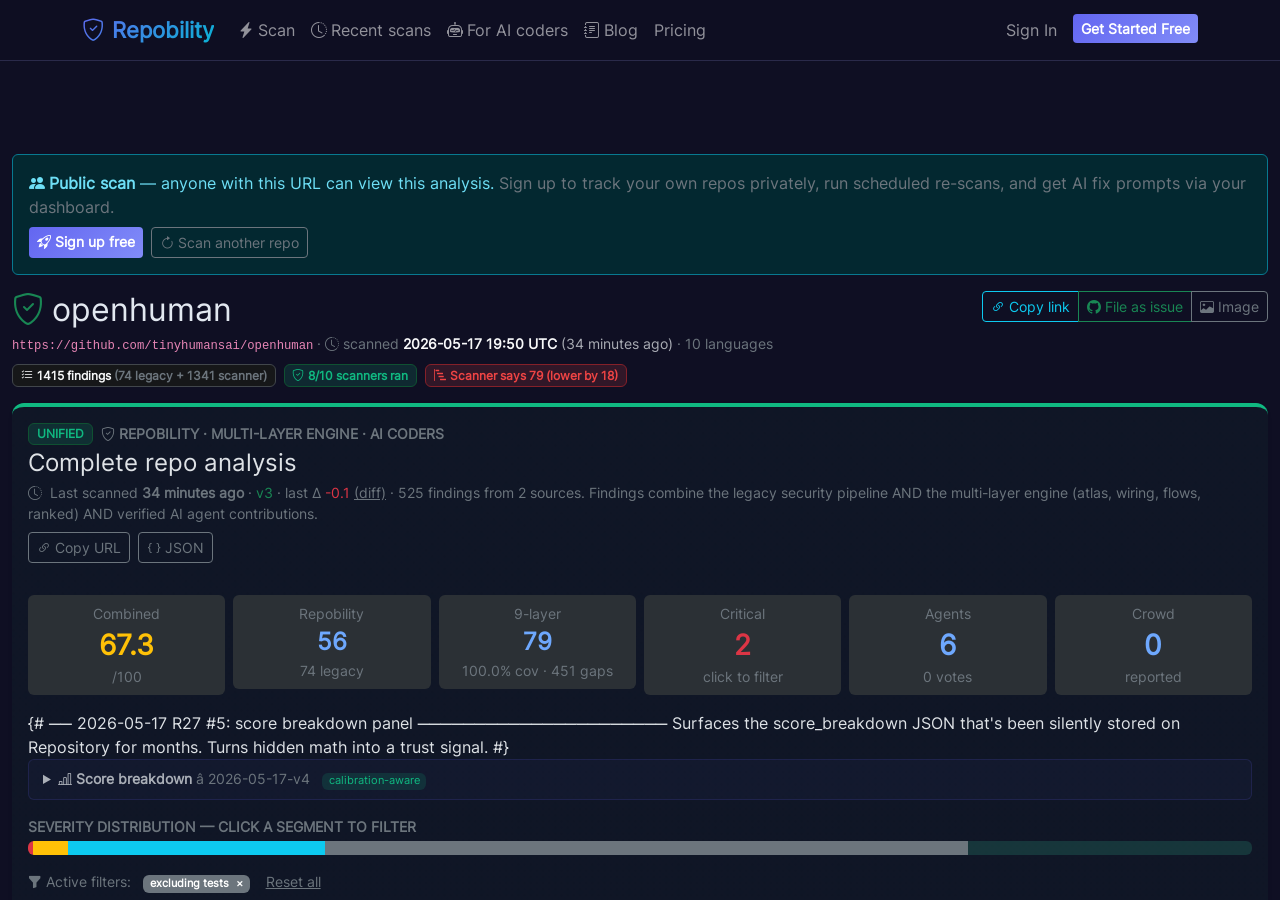
Task: Filter by the Critical 2 card
Action: coord(742,645)
